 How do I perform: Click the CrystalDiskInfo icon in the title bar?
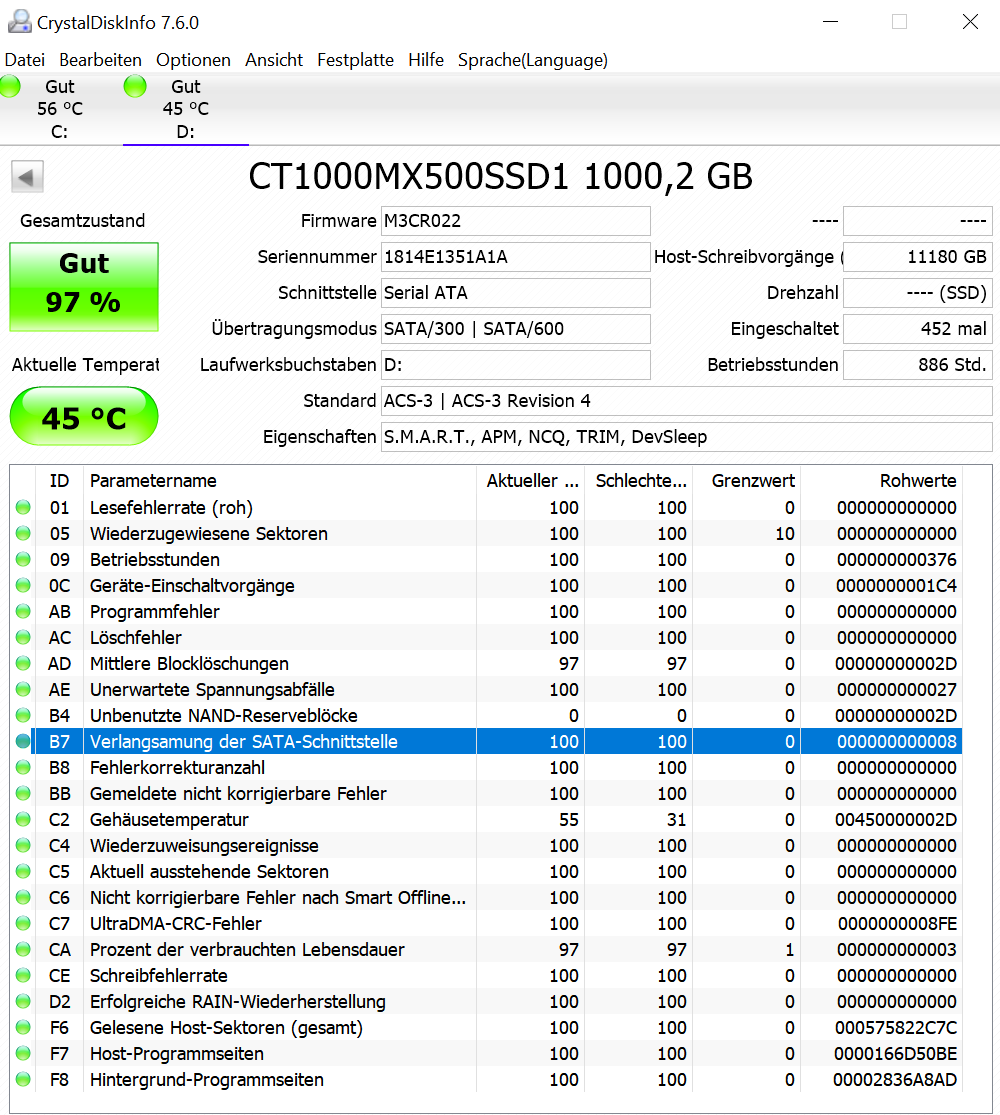click(19, 21)
